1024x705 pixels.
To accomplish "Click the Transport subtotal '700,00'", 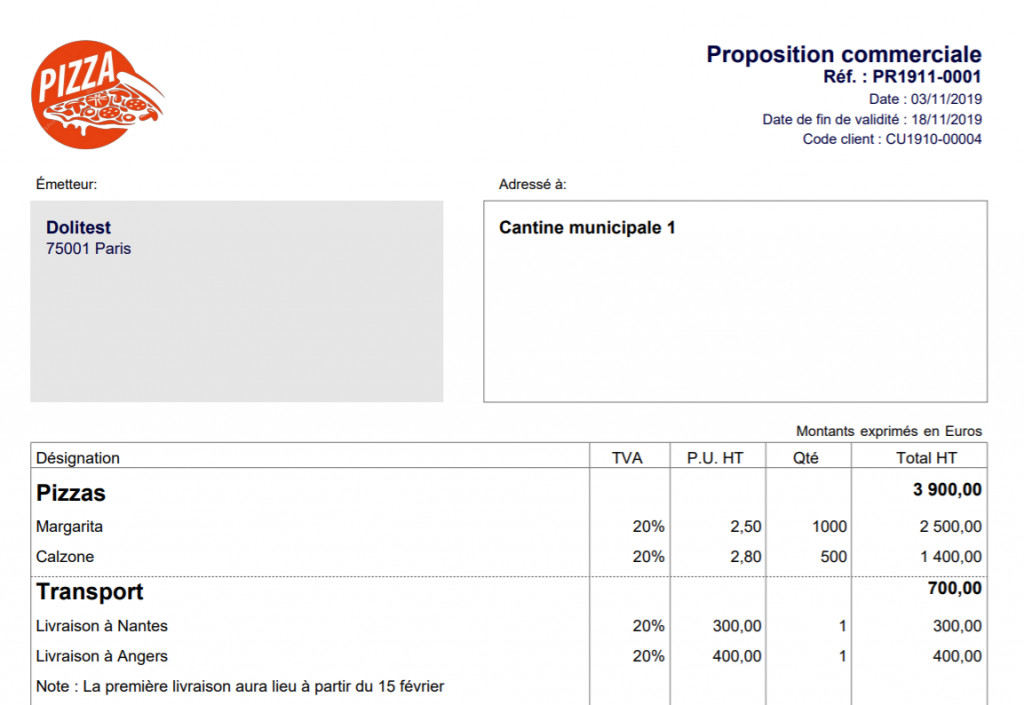I will point(954,588).
